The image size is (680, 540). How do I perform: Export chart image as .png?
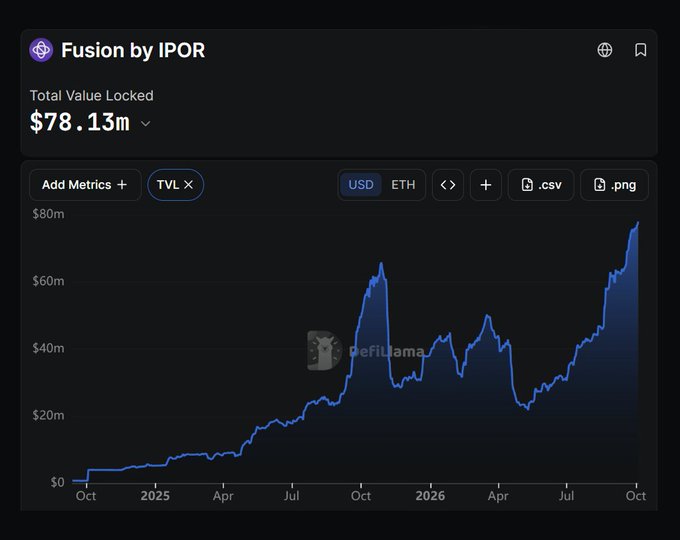tap(615, 185)
